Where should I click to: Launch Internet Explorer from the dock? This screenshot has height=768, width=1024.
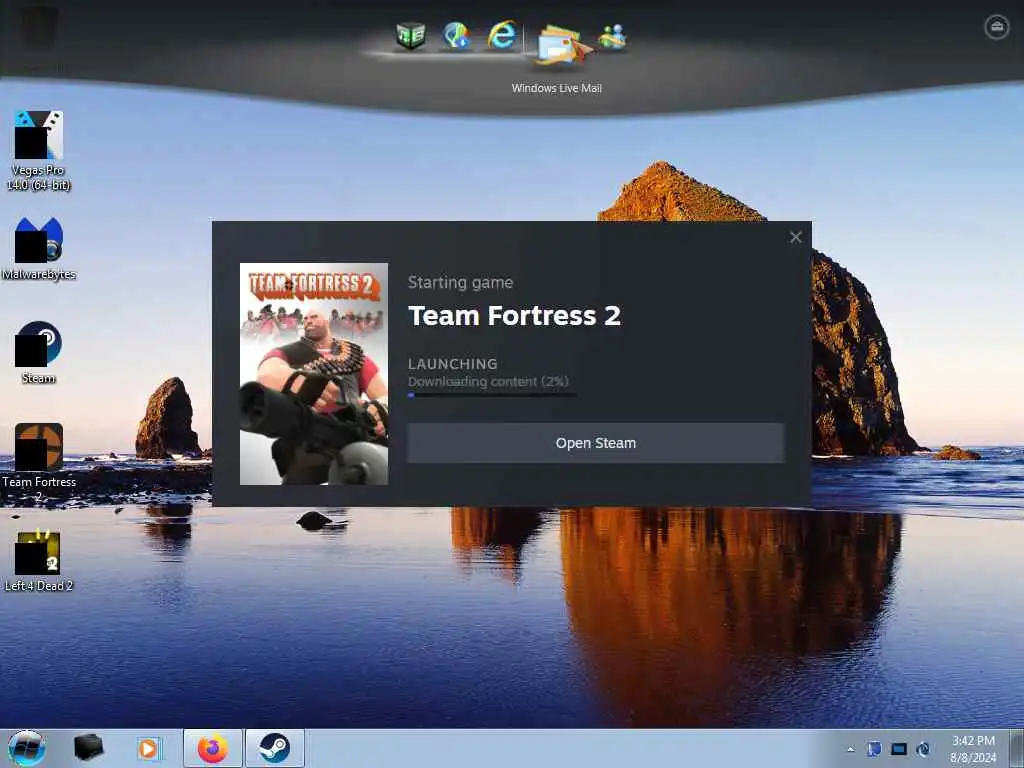pyautogui.click(x=501, y=35)
